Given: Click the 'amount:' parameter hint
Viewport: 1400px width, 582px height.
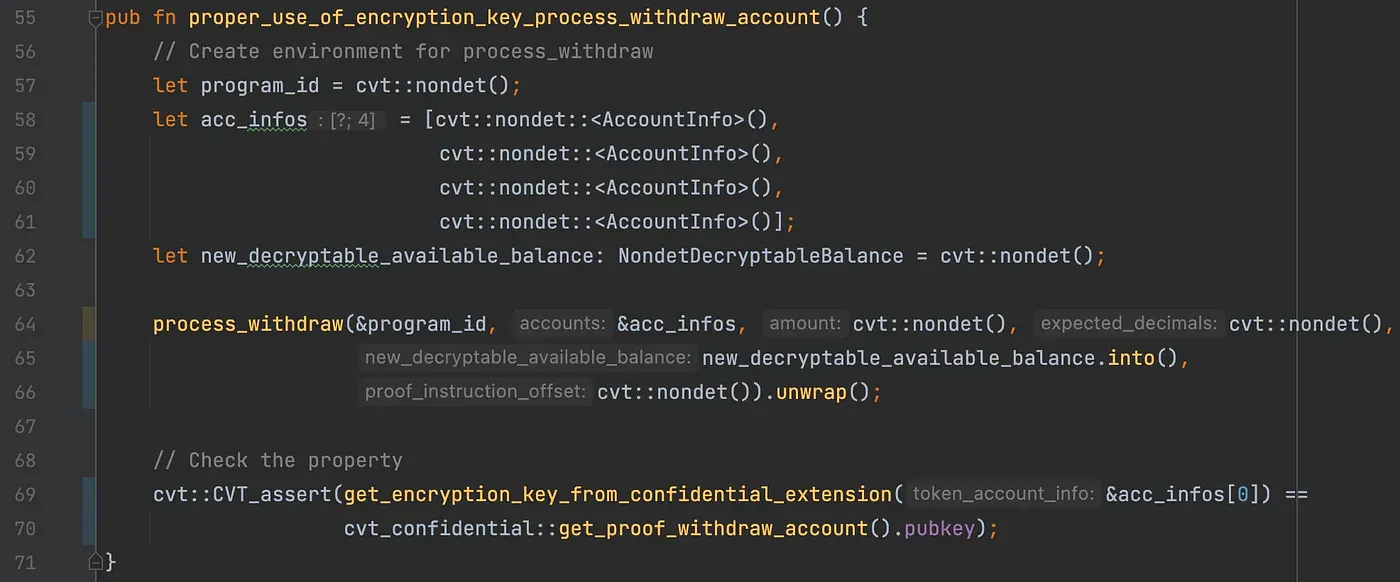Looking at the screenshot, I should point(805,324).
